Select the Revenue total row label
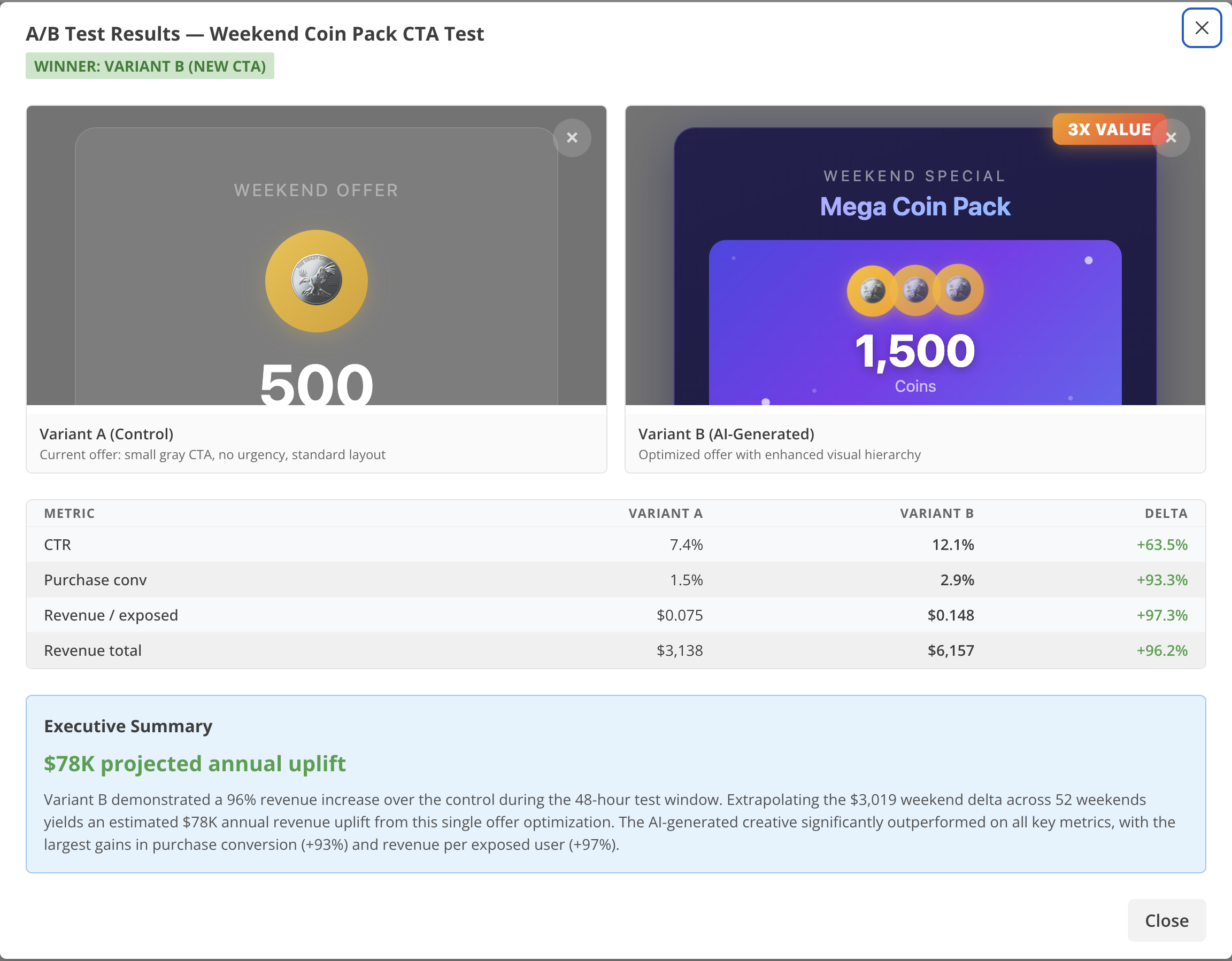 [x=93, y=650]
